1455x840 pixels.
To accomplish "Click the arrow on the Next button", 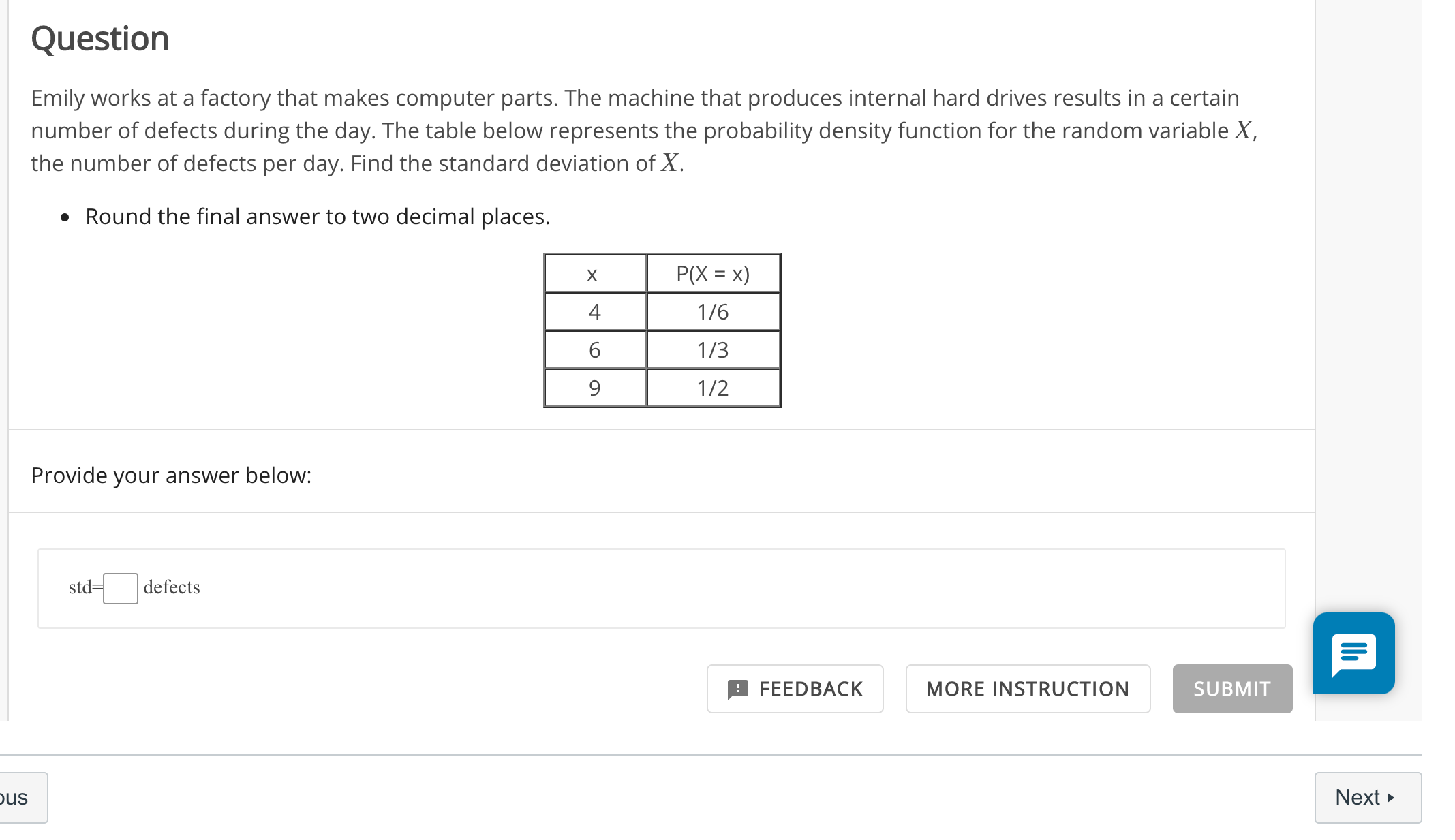I will click(x=1391, y=796).
